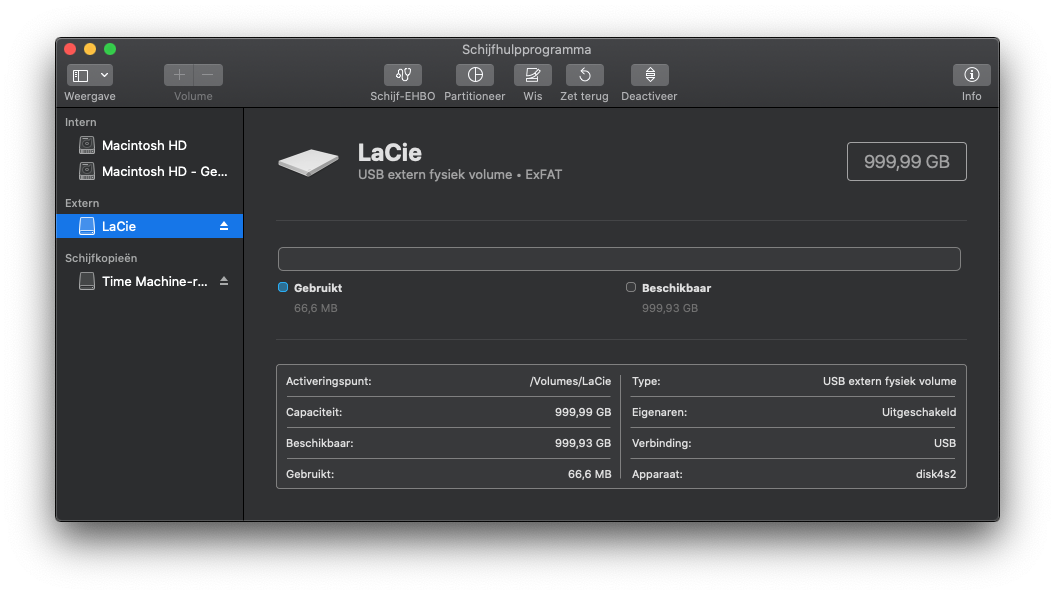The height and width of the screenshot is (595, 1055).
Task: Click the Macintosh HD disk icon
Action: click(x=87, y=145)
